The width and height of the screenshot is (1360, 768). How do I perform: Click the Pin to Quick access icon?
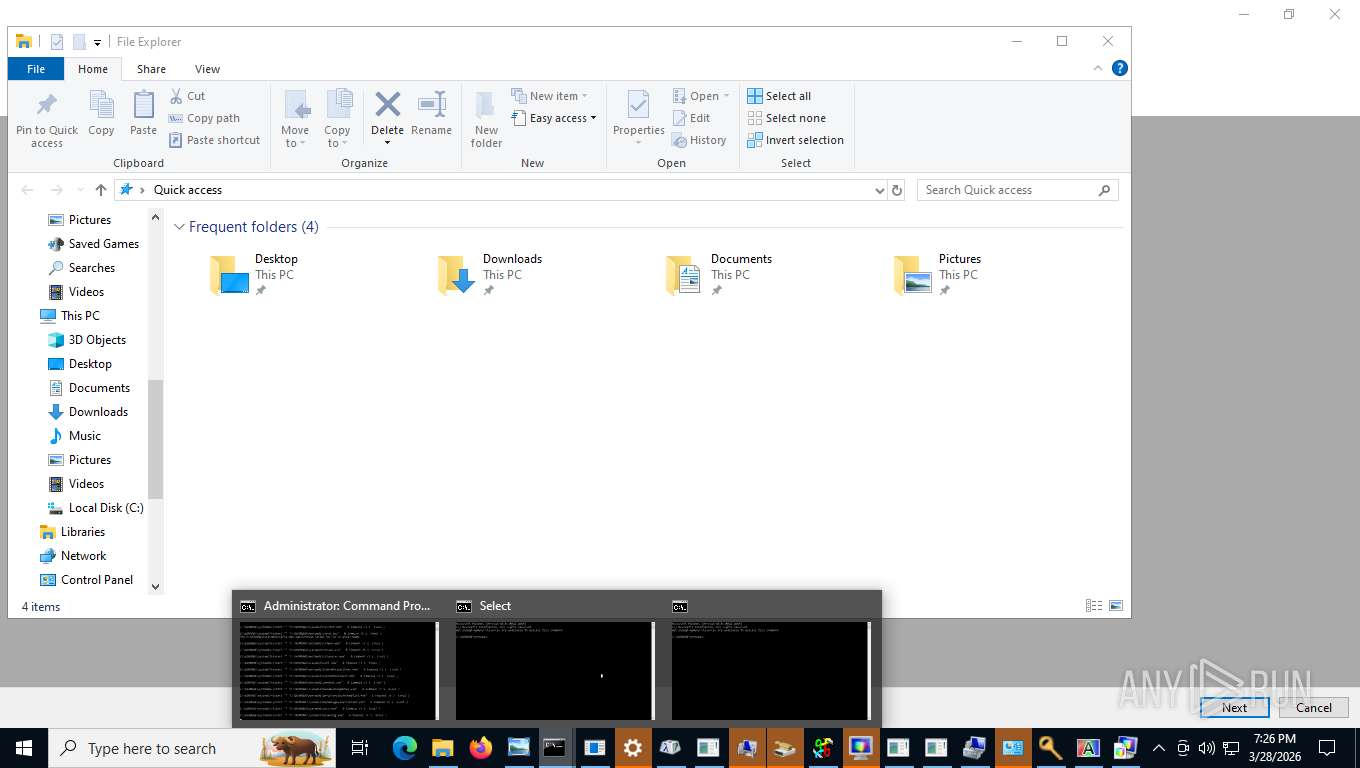click(x=46, y=105)
